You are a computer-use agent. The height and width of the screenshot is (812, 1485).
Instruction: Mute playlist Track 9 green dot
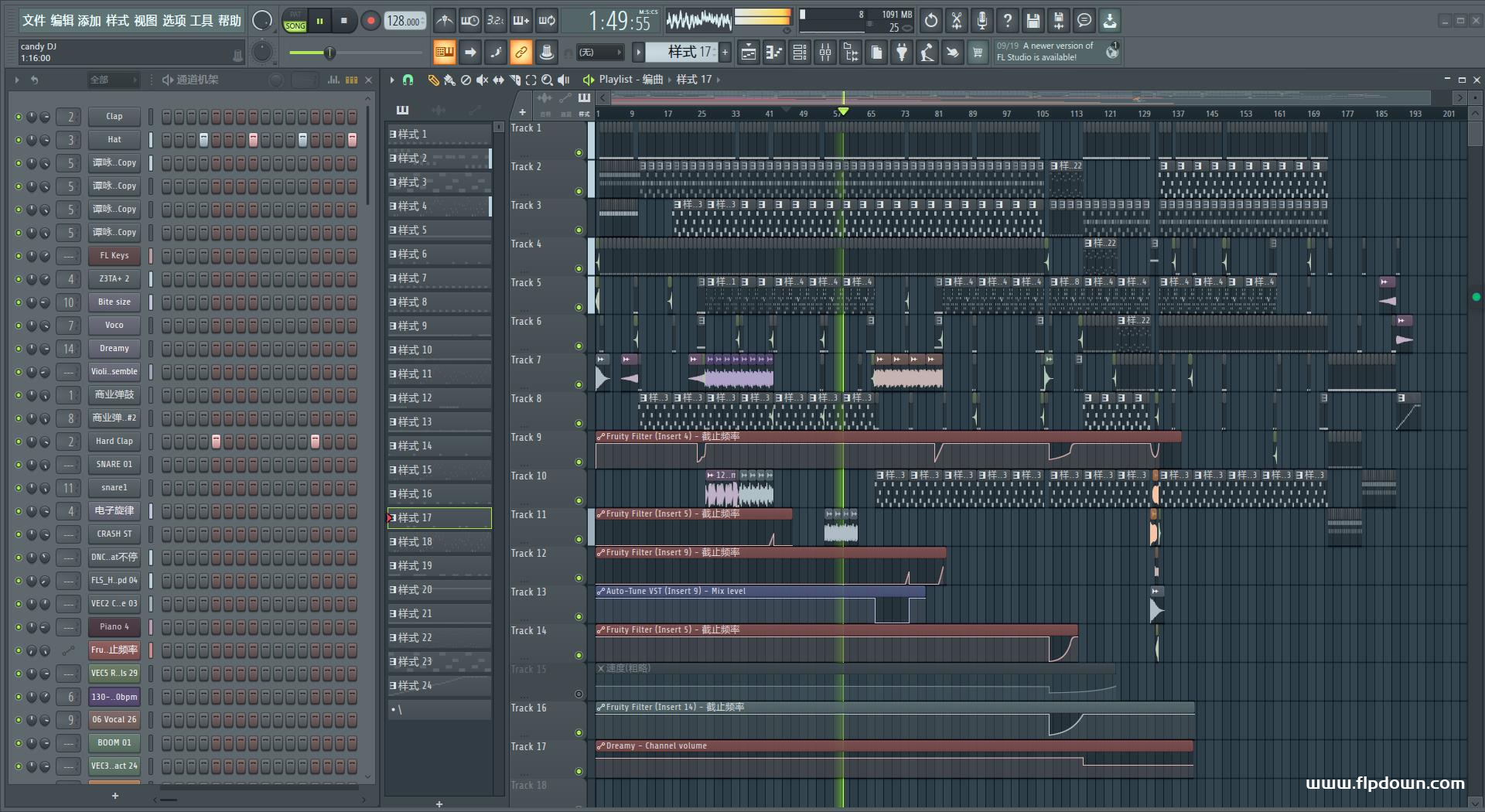point(579,462)
